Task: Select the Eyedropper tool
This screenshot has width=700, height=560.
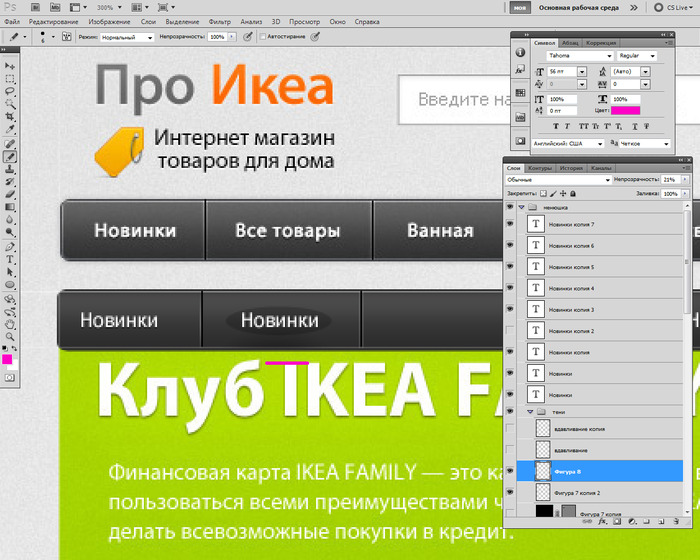Action: [9, 130]
